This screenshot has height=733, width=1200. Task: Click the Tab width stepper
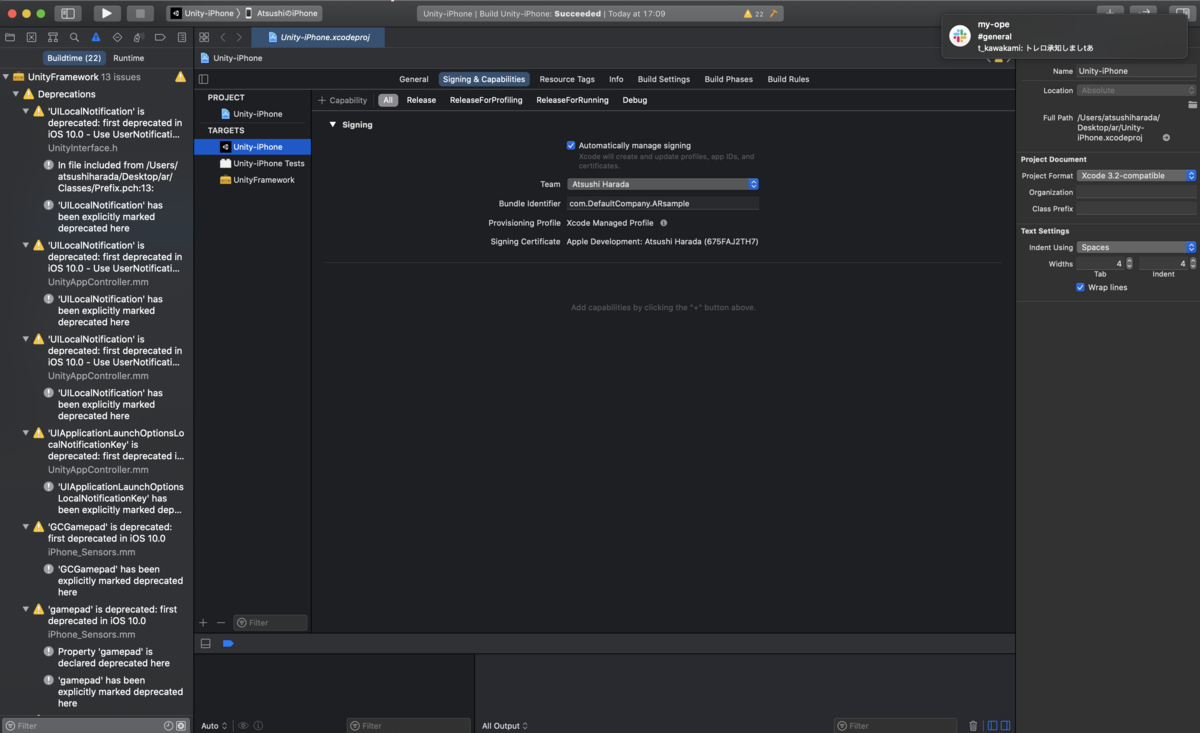[1129, 264]
